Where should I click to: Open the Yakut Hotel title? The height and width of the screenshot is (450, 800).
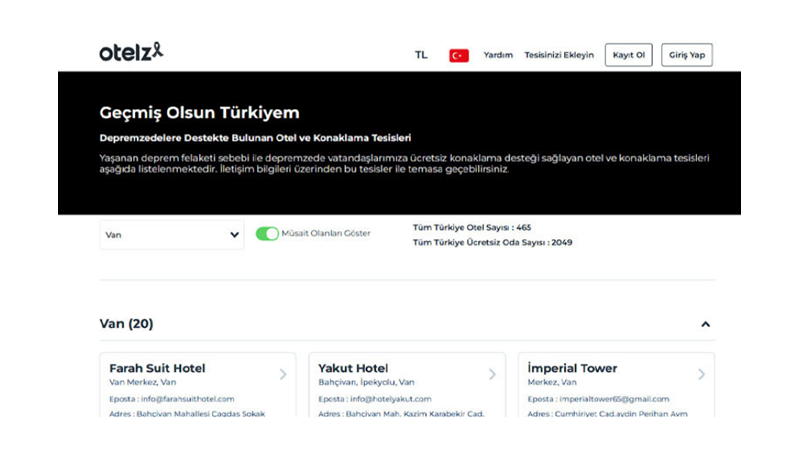click(352, 368)
